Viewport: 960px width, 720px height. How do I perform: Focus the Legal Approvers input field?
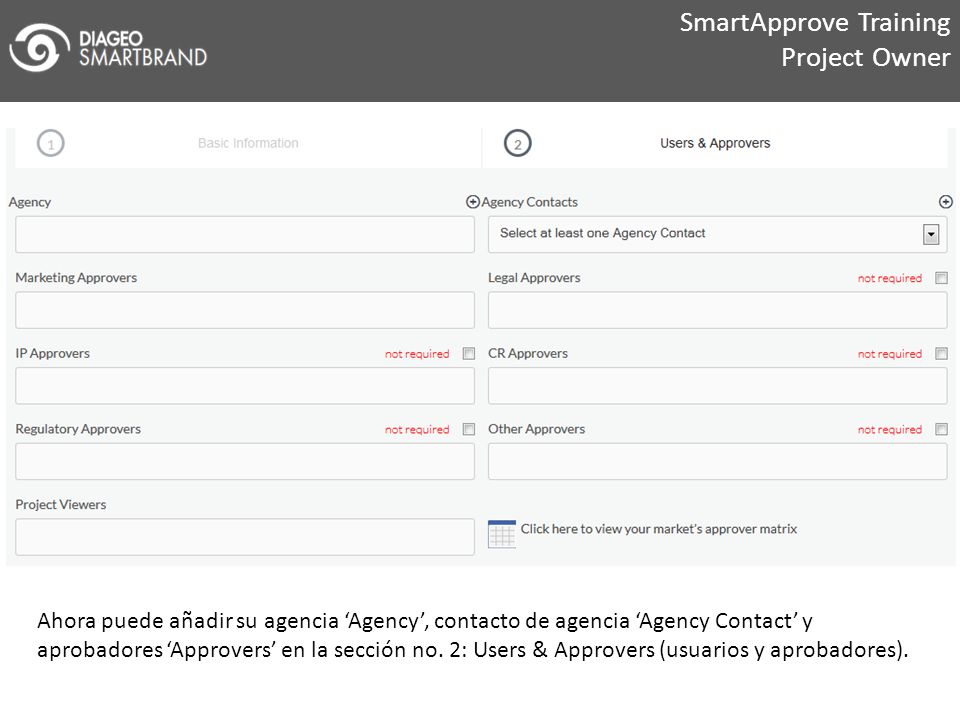pyautogui.click(x=718, y=310)
